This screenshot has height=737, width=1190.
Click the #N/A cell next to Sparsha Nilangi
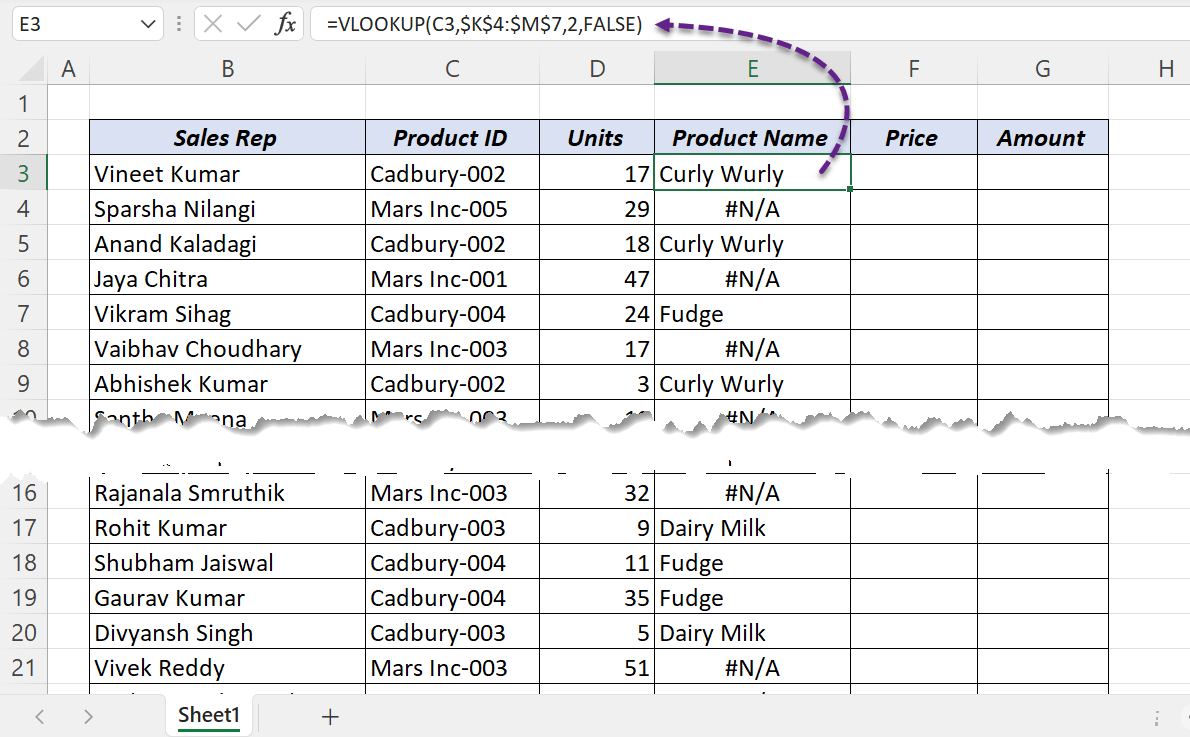click(x=751, y=208)
